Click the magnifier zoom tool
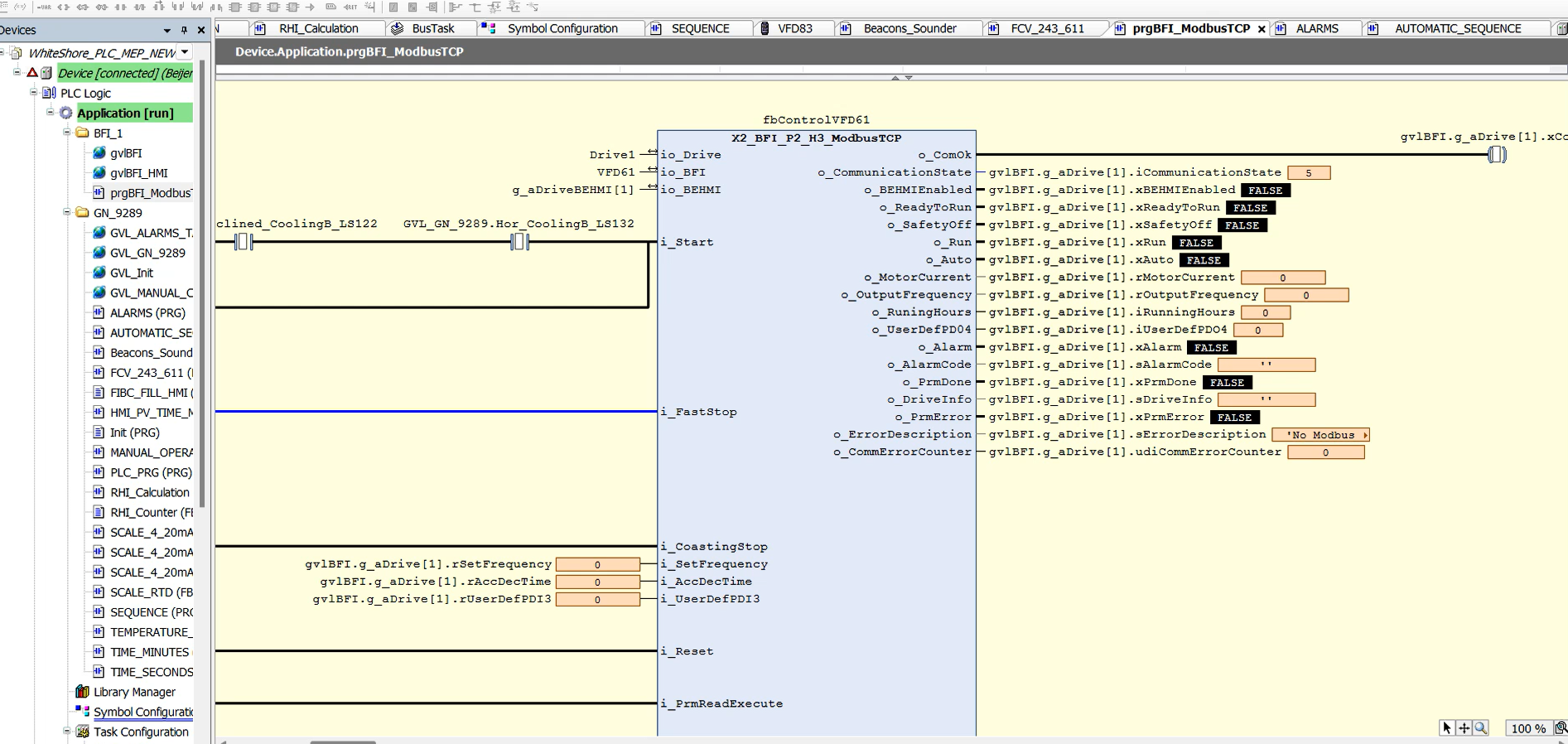 tap(1480, 728)
